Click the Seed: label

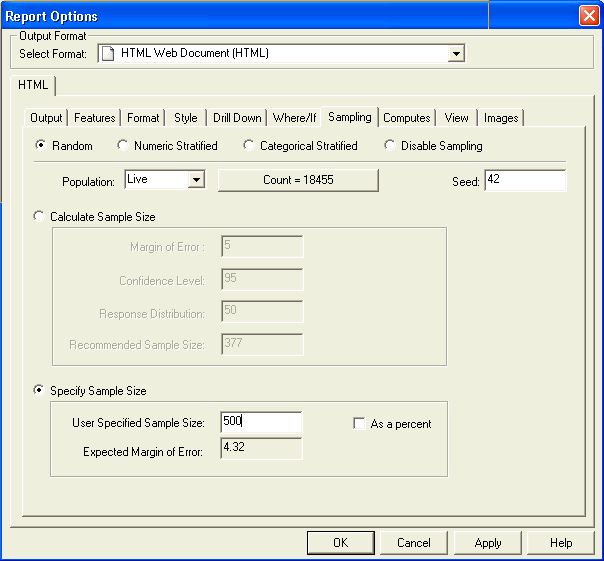click(466, 181)
